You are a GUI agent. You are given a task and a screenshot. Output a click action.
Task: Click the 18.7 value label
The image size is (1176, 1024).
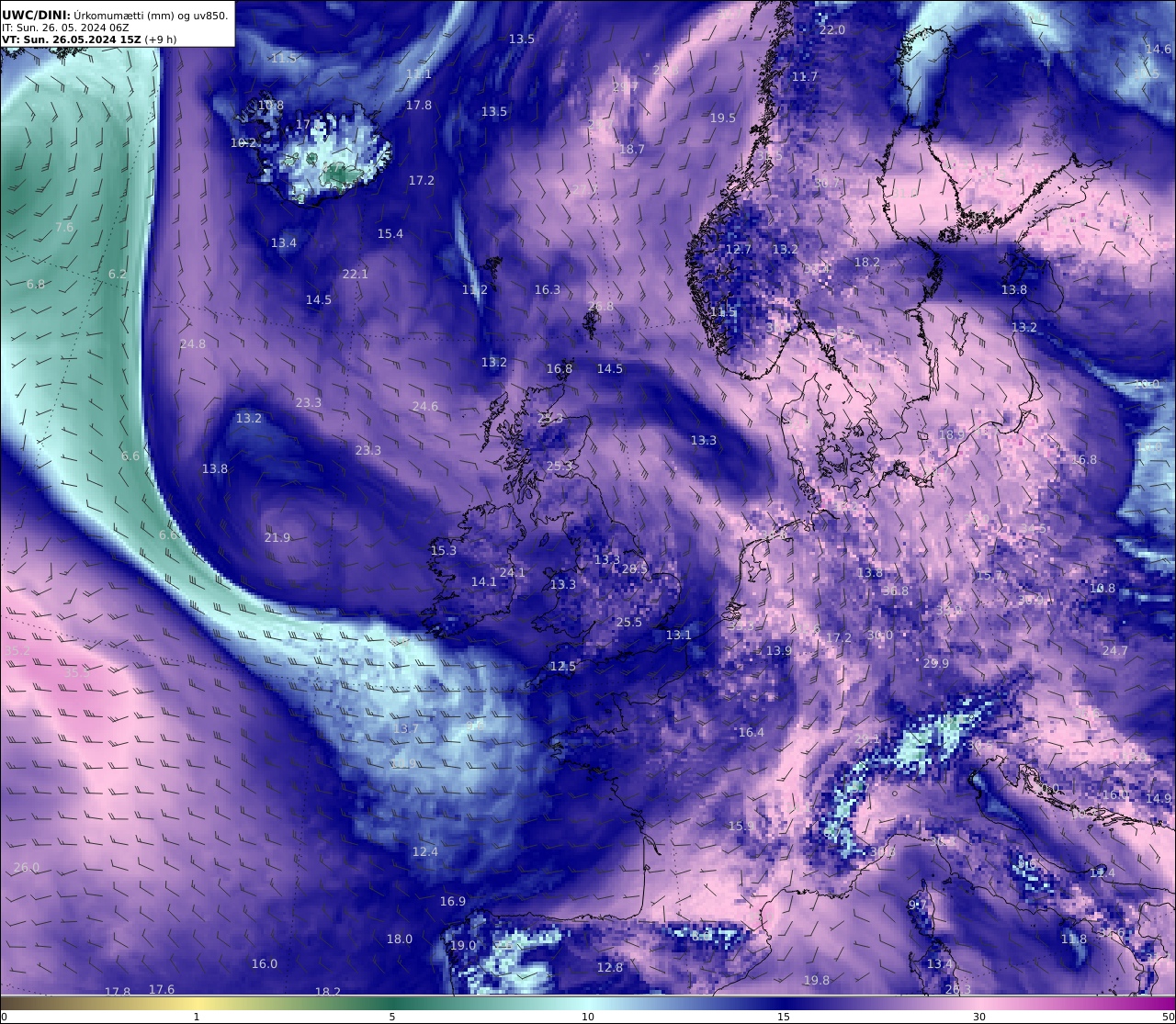(x=632, y=150)
